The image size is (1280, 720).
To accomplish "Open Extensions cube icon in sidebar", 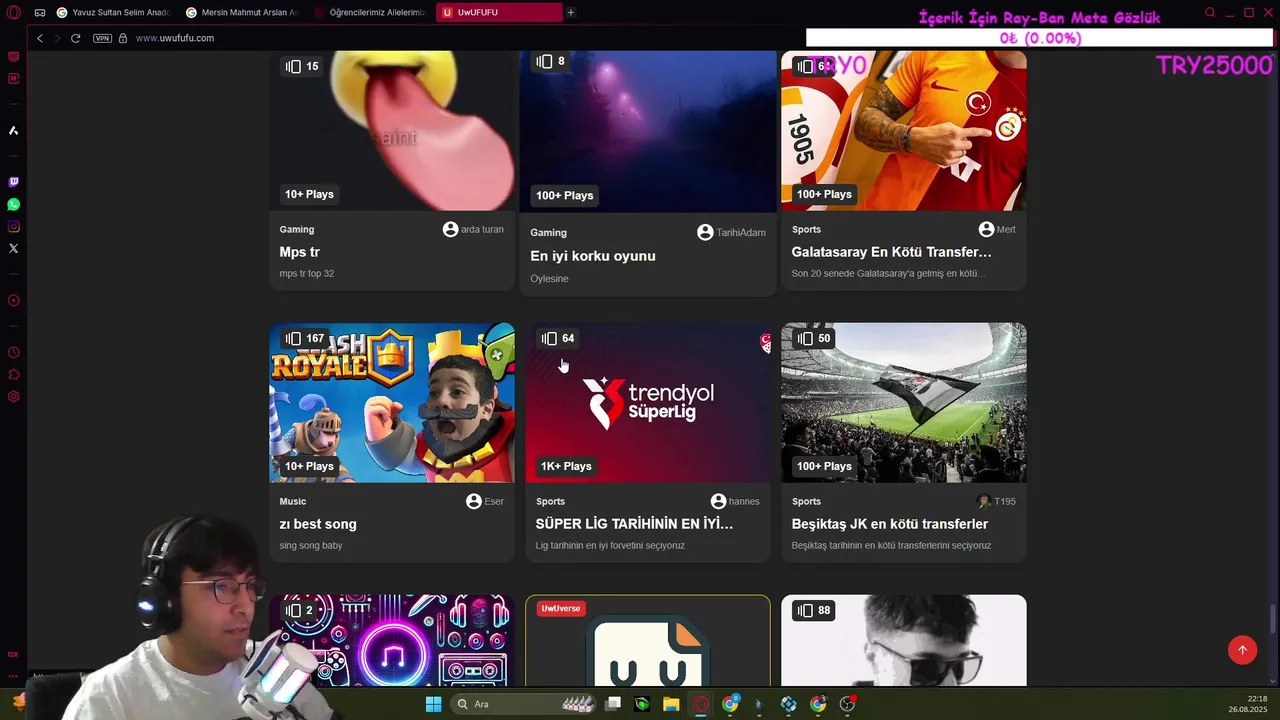I will click(14, 374).
